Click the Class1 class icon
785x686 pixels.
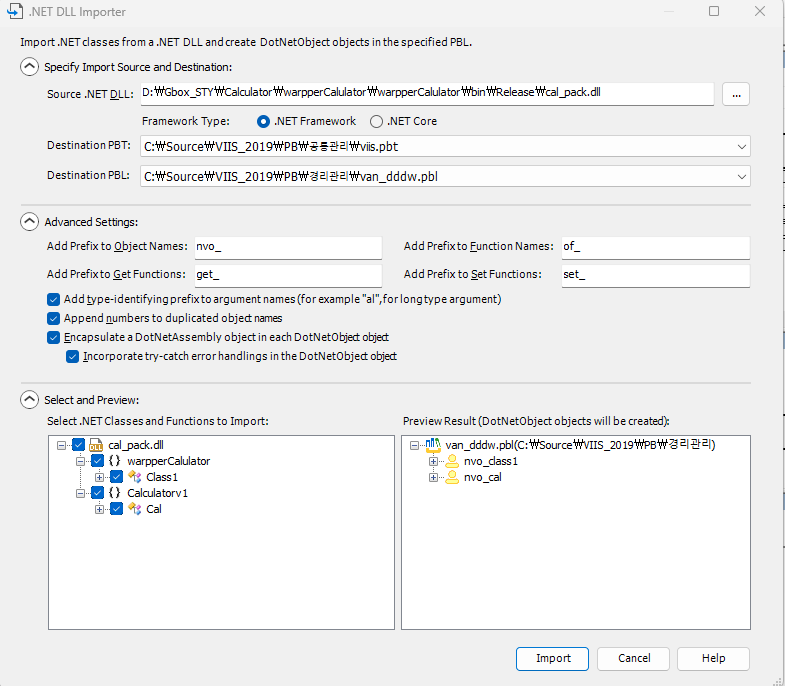click(x=135, y=477)
